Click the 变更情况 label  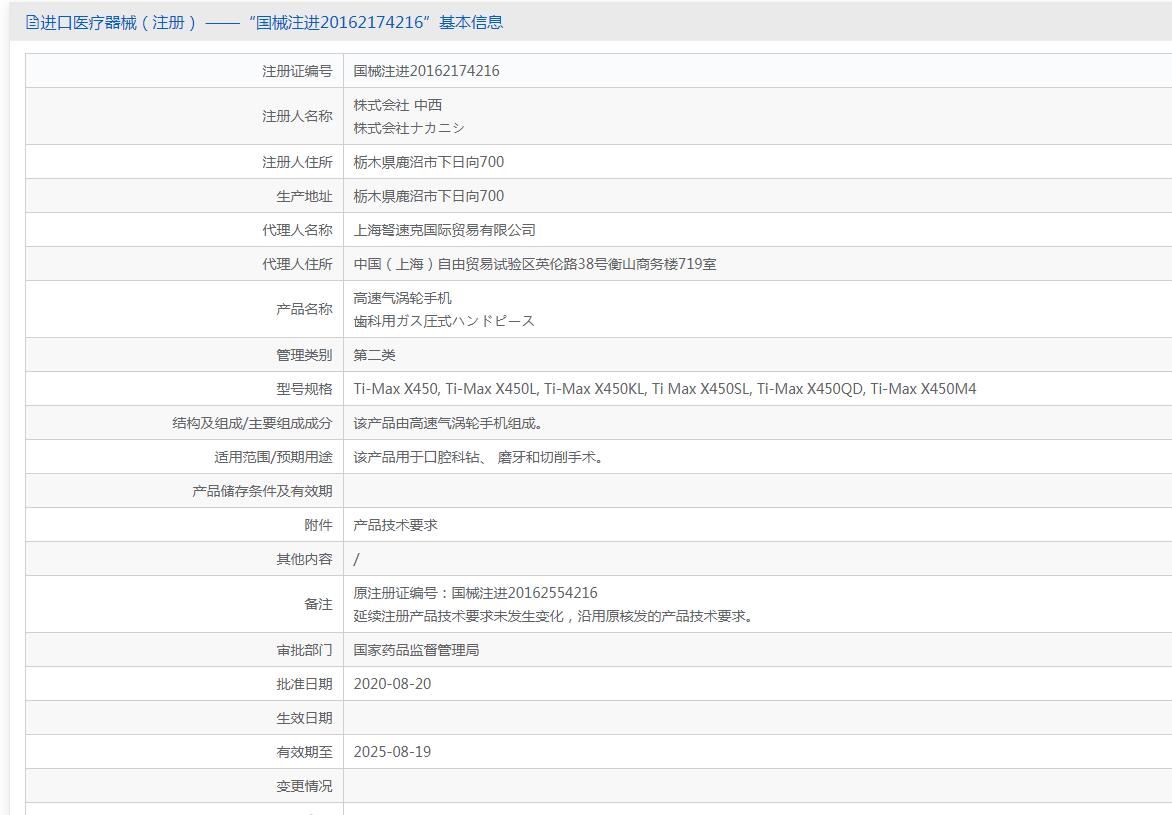(304, 786)
